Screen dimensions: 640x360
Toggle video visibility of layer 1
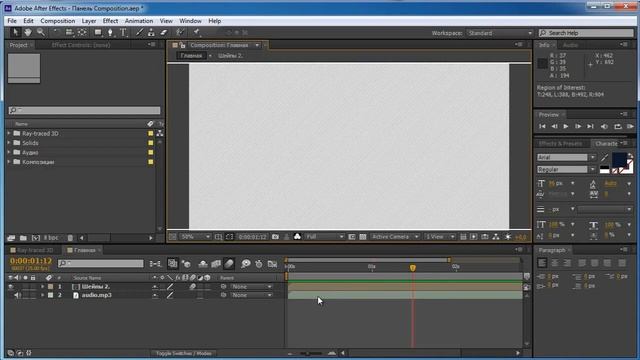click(11, 287)
